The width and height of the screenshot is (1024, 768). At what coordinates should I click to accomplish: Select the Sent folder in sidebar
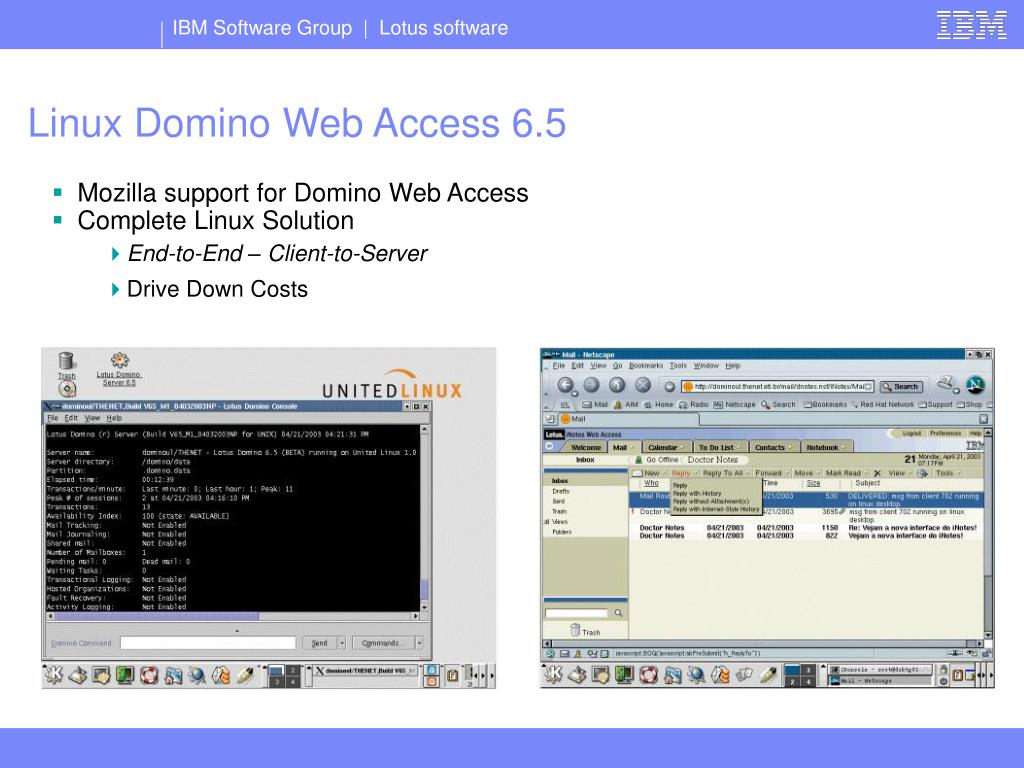(559, 502)
